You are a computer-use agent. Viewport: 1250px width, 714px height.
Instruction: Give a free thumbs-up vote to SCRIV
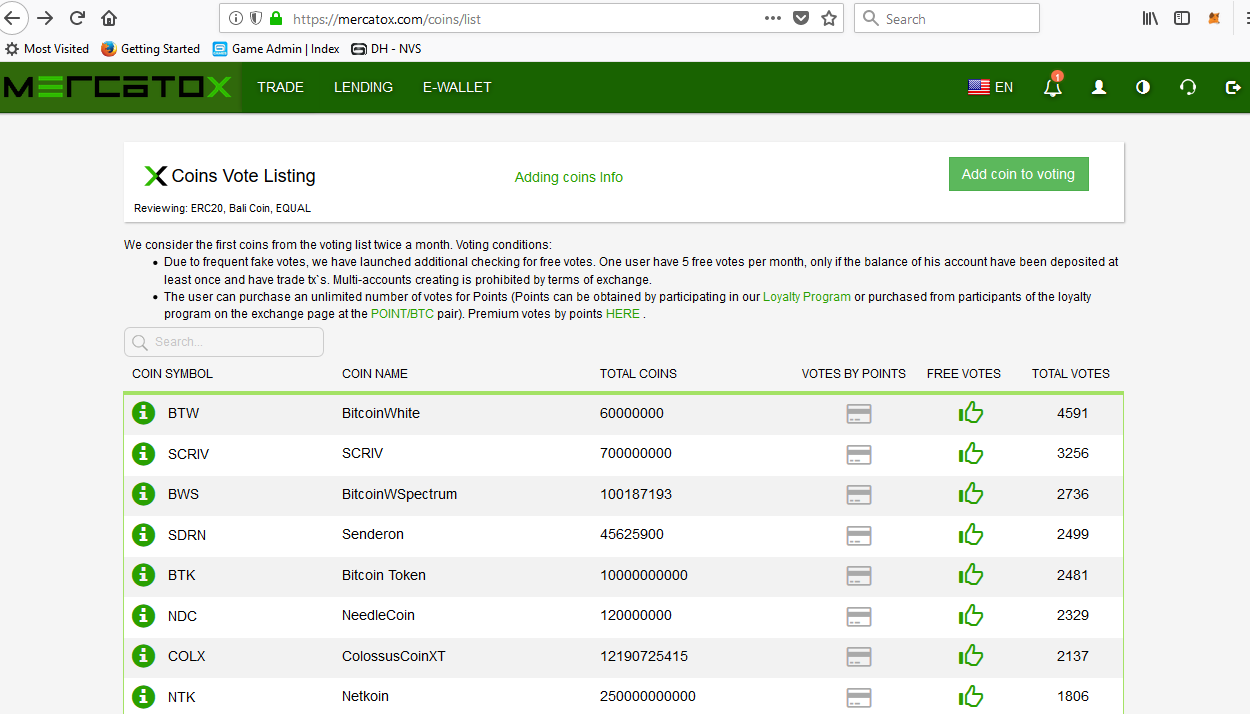pos(970,454)
